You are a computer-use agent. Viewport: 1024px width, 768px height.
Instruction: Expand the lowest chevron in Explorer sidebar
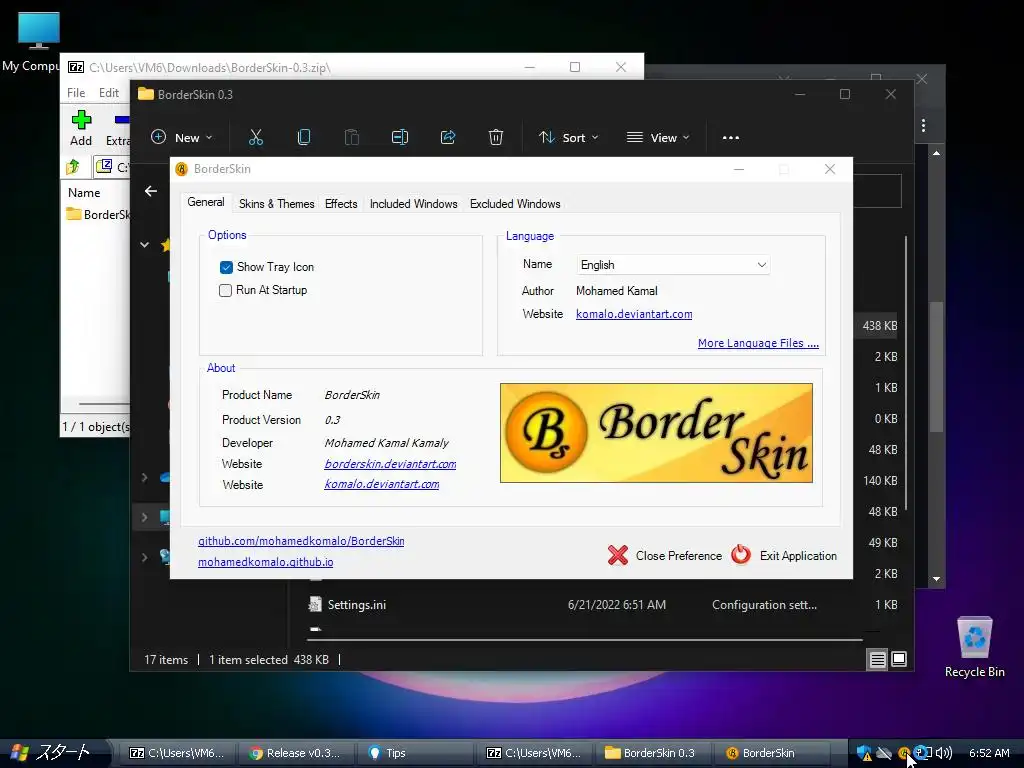coord(144,557)
